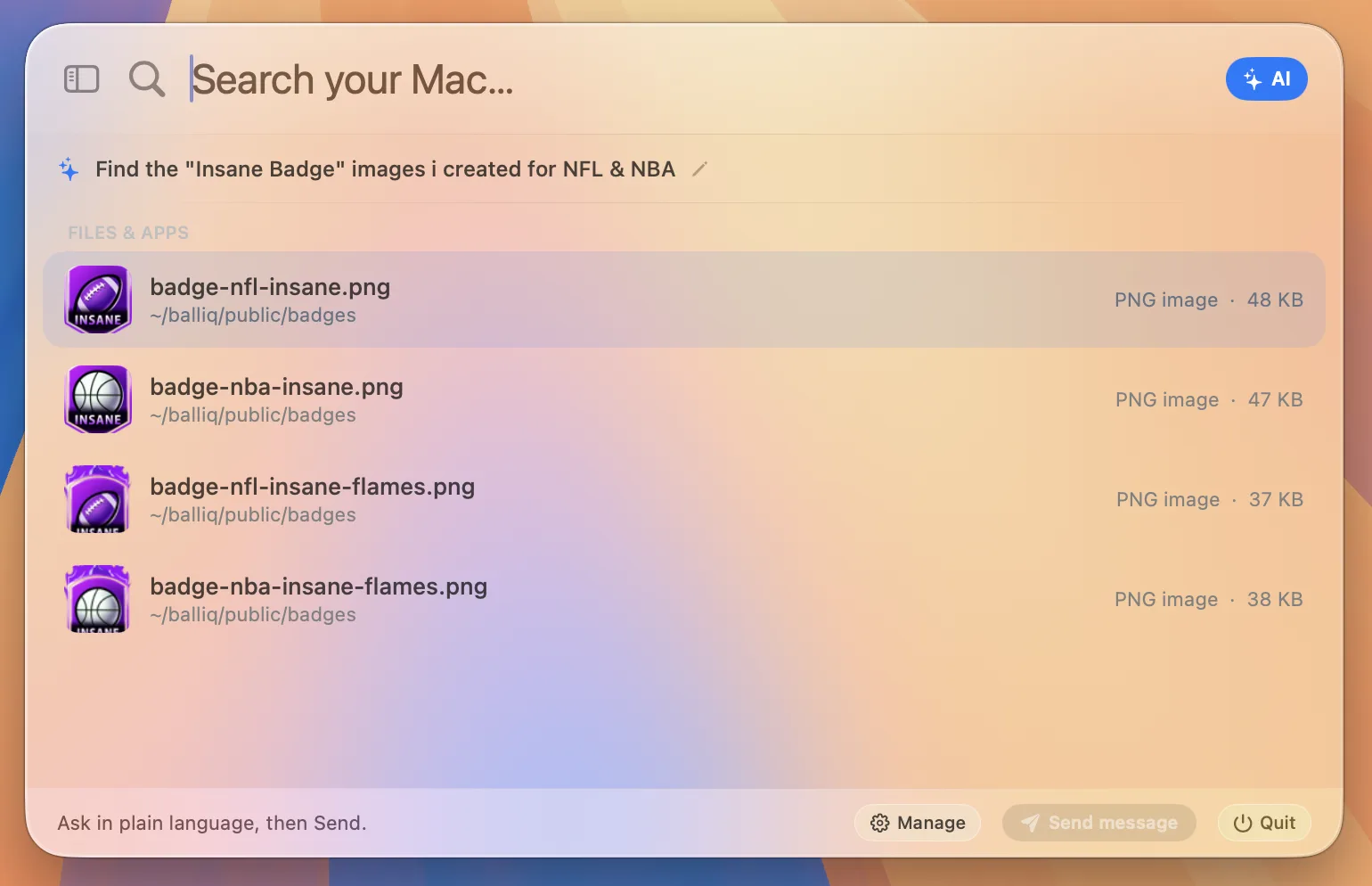The image size is (1372, 886).
Task: Click the sparkle icon beside the query
Action: (69, 169)
